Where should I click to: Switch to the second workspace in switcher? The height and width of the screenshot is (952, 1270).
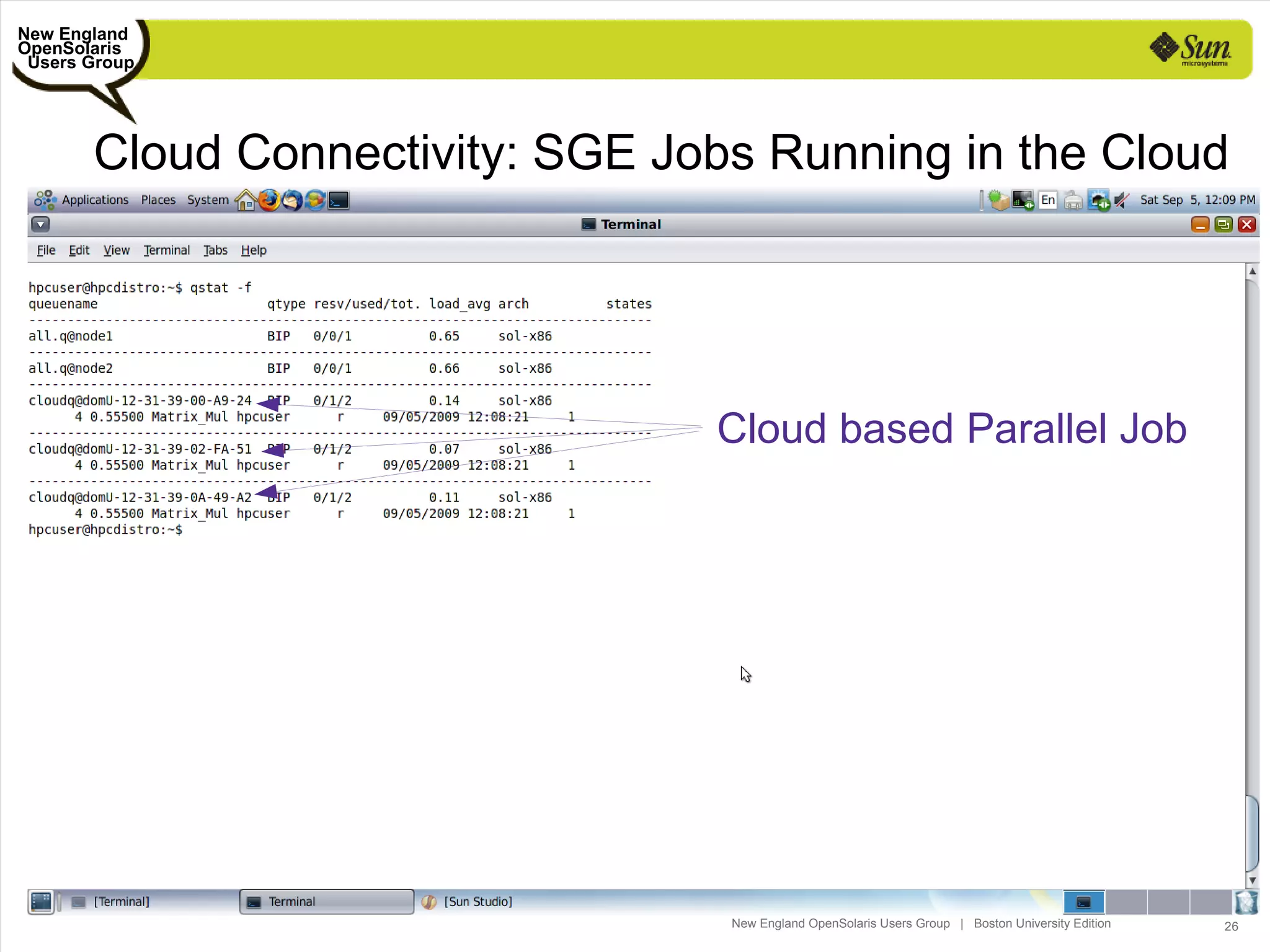tap(1126, 902)
